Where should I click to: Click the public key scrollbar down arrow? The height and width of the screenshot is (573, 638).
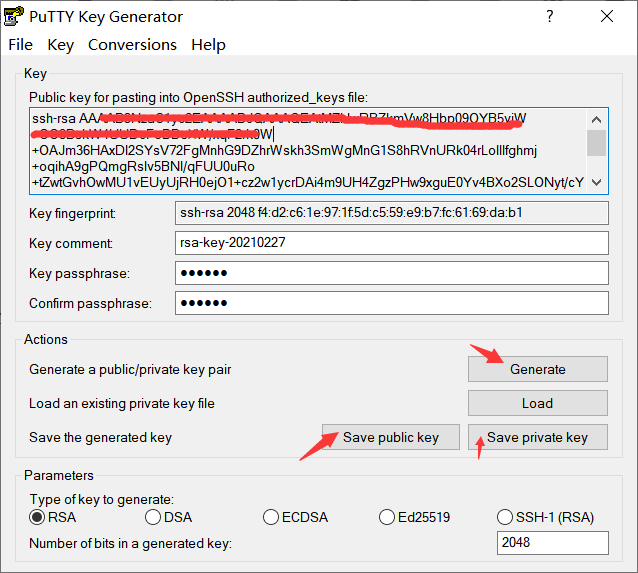[x=596, y=182]
